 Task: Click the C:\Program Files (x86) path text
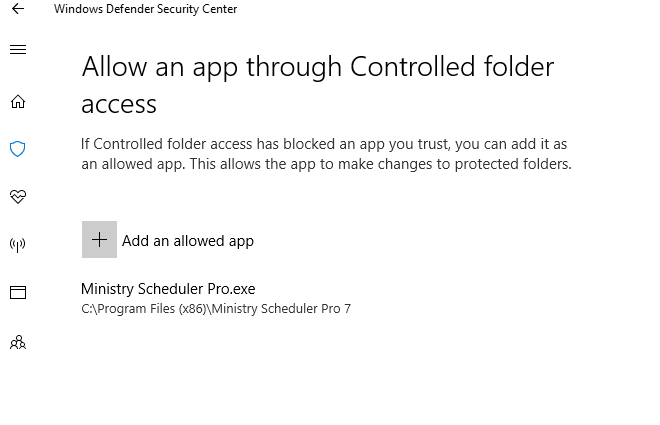point(142,309)
